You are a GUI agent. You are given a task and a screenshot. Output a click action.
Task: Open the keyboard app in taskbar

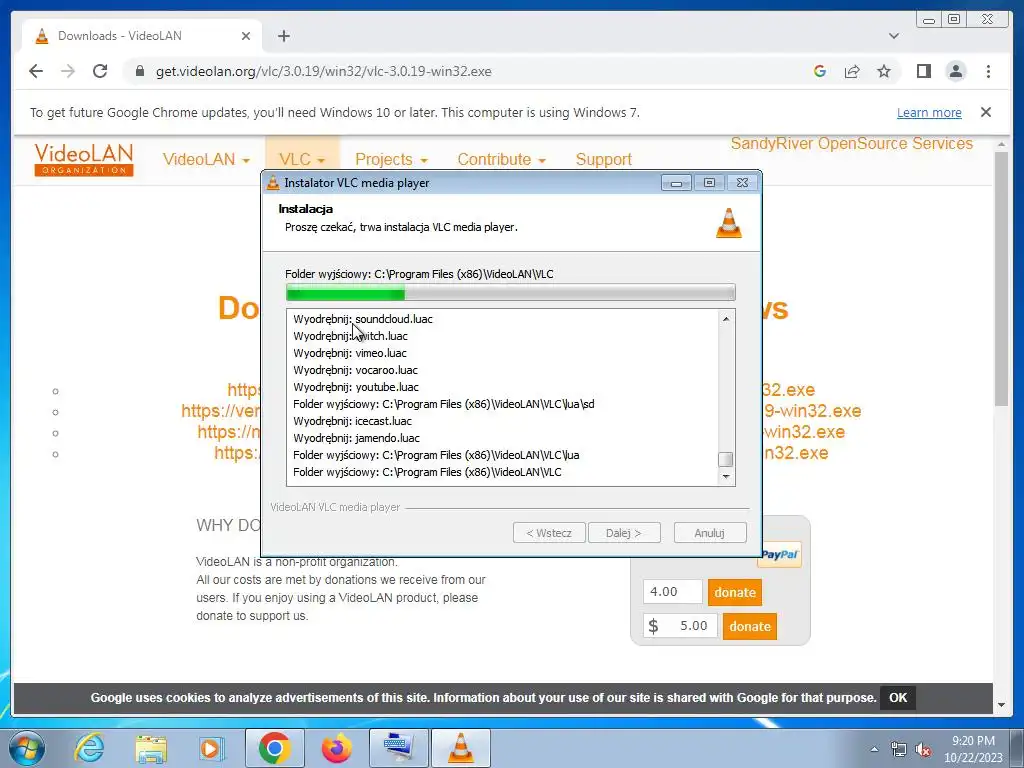coord(398,748)
